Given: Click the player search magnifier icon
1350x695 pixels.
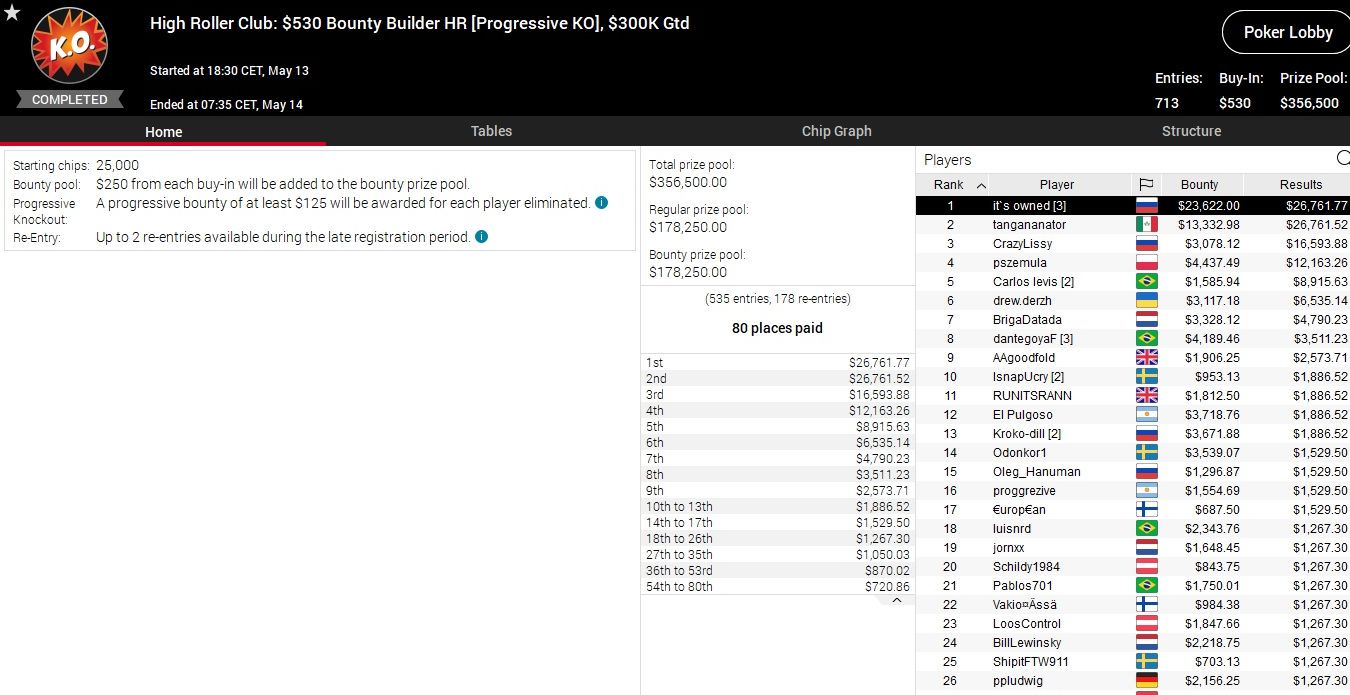Looking at the screenshot, I should (1342, 159).
